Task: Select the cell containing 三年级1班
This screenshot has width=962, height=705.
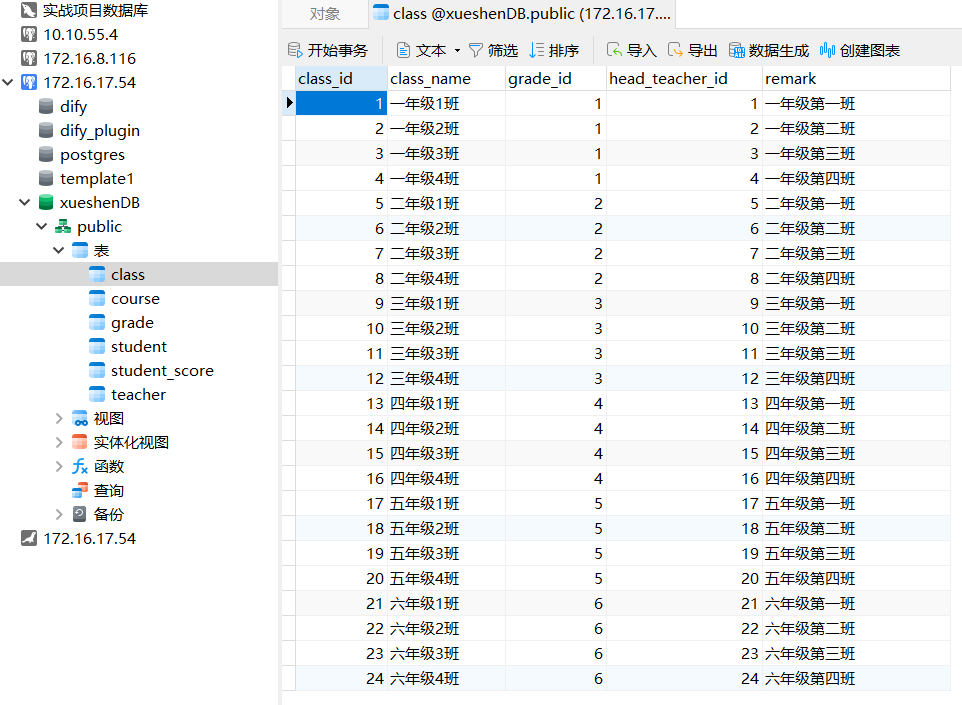Action: coord(424,303)
